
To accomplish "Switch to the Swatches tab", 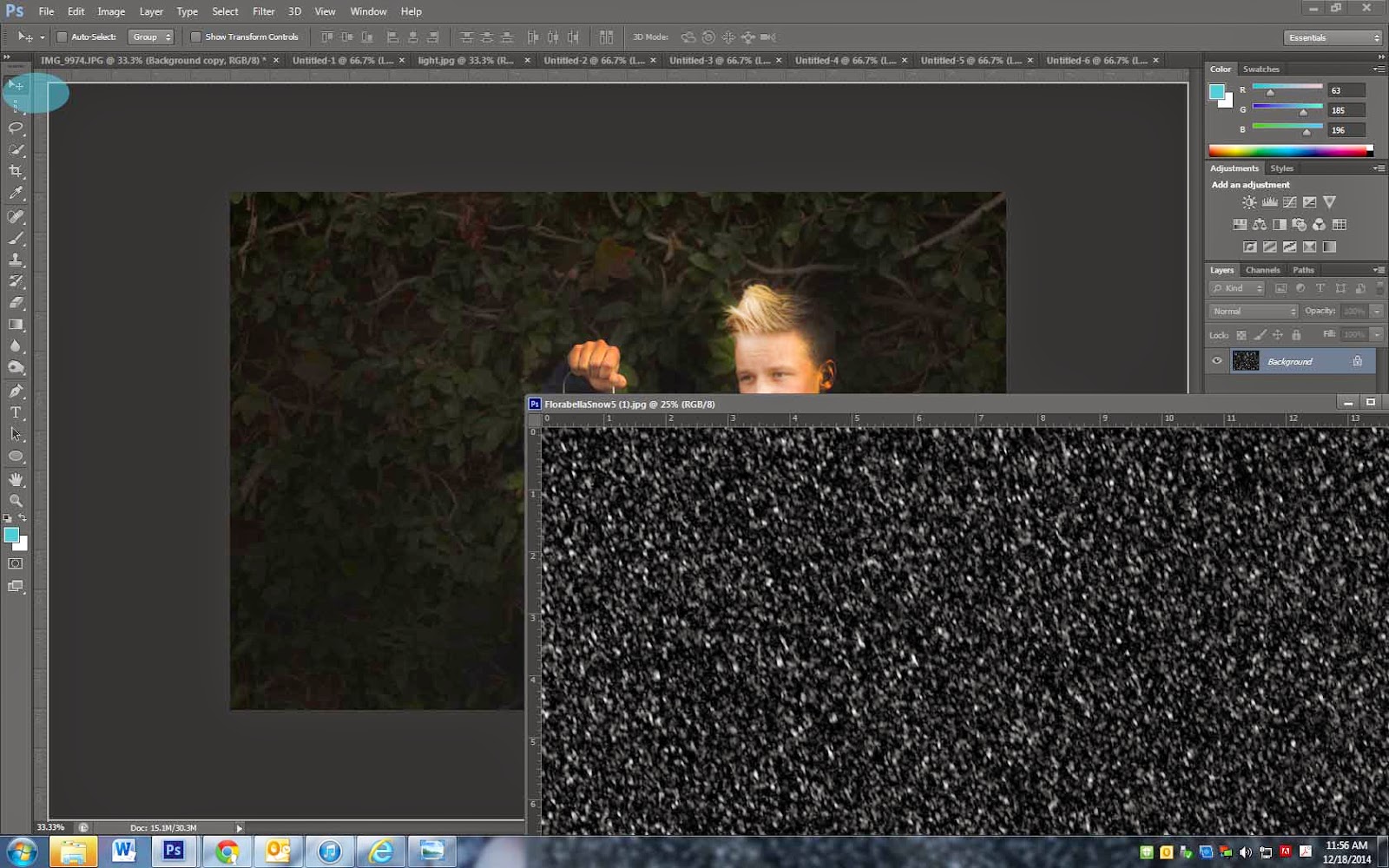I will 1261,69.
